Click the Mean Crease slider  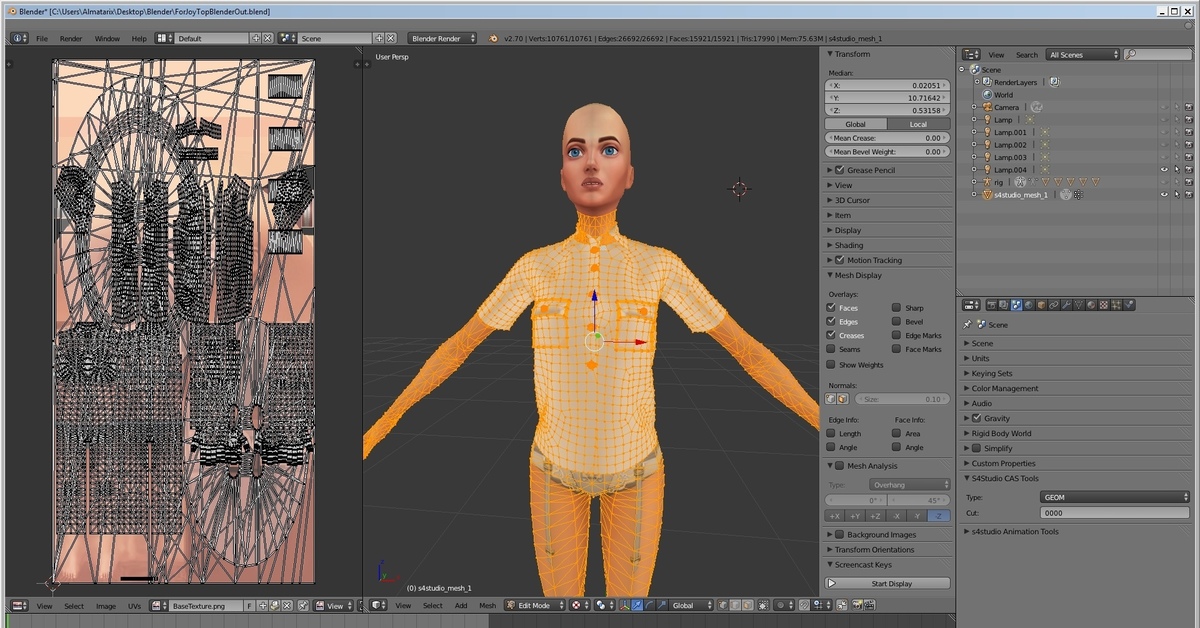(x=888, y=138)
